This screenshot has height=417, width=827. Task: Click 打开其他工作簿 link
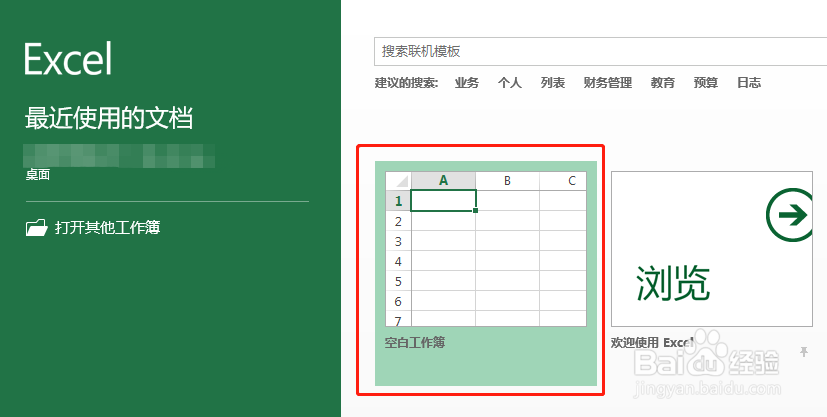[x=108, y=228]
